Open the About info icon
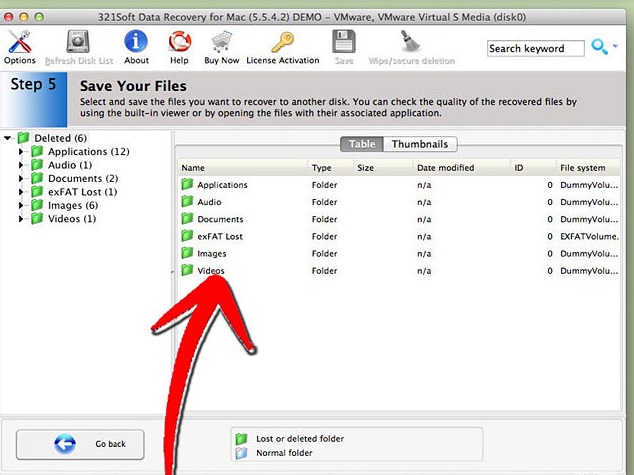This screenshot has height=475, width=634. pyautogui.click(x=136, y=41)
